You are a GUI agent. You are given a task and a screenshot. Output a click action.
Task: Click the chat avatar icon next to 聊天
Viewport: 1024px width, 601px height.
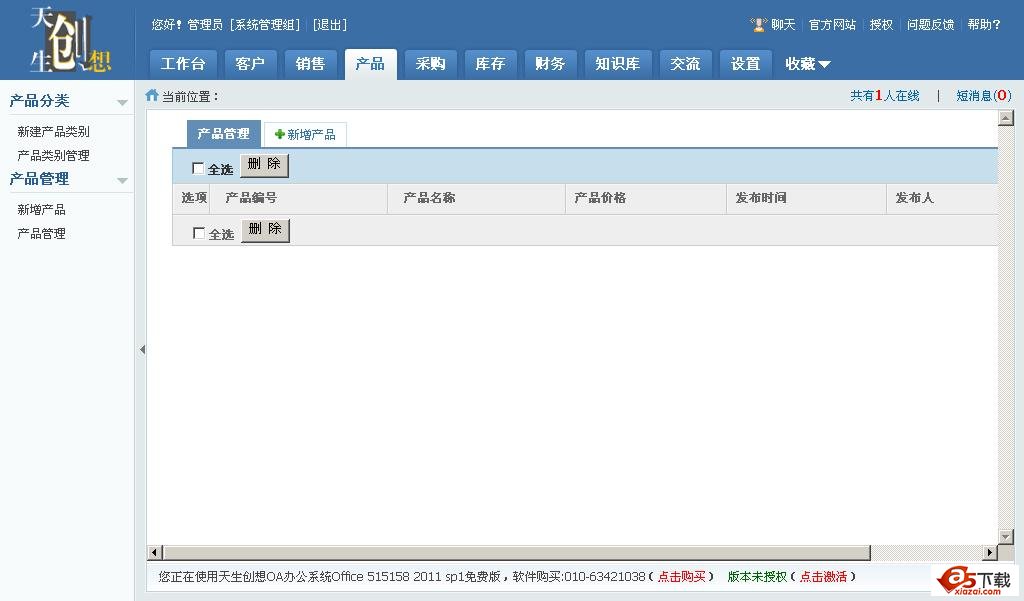coord(758,25)
